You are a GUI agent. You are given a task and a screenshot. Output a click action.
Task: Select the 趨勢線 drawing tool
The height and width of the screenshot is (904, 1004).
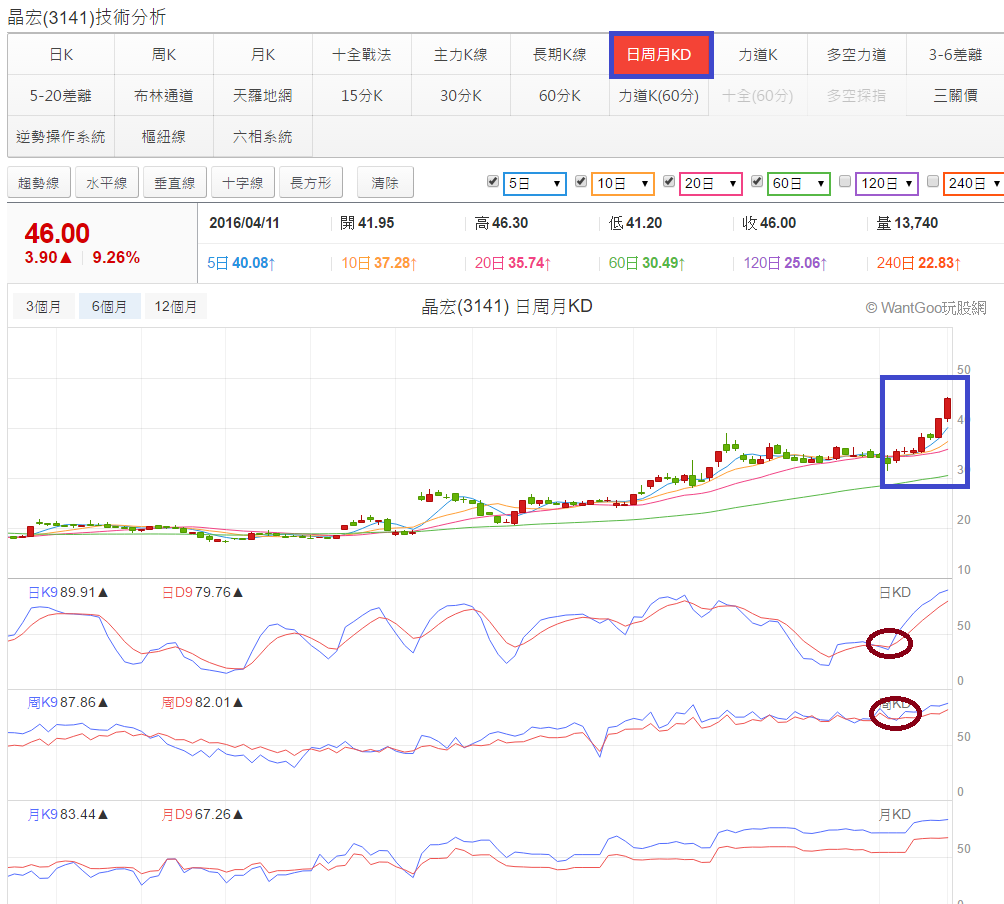(x=39, y=183)
